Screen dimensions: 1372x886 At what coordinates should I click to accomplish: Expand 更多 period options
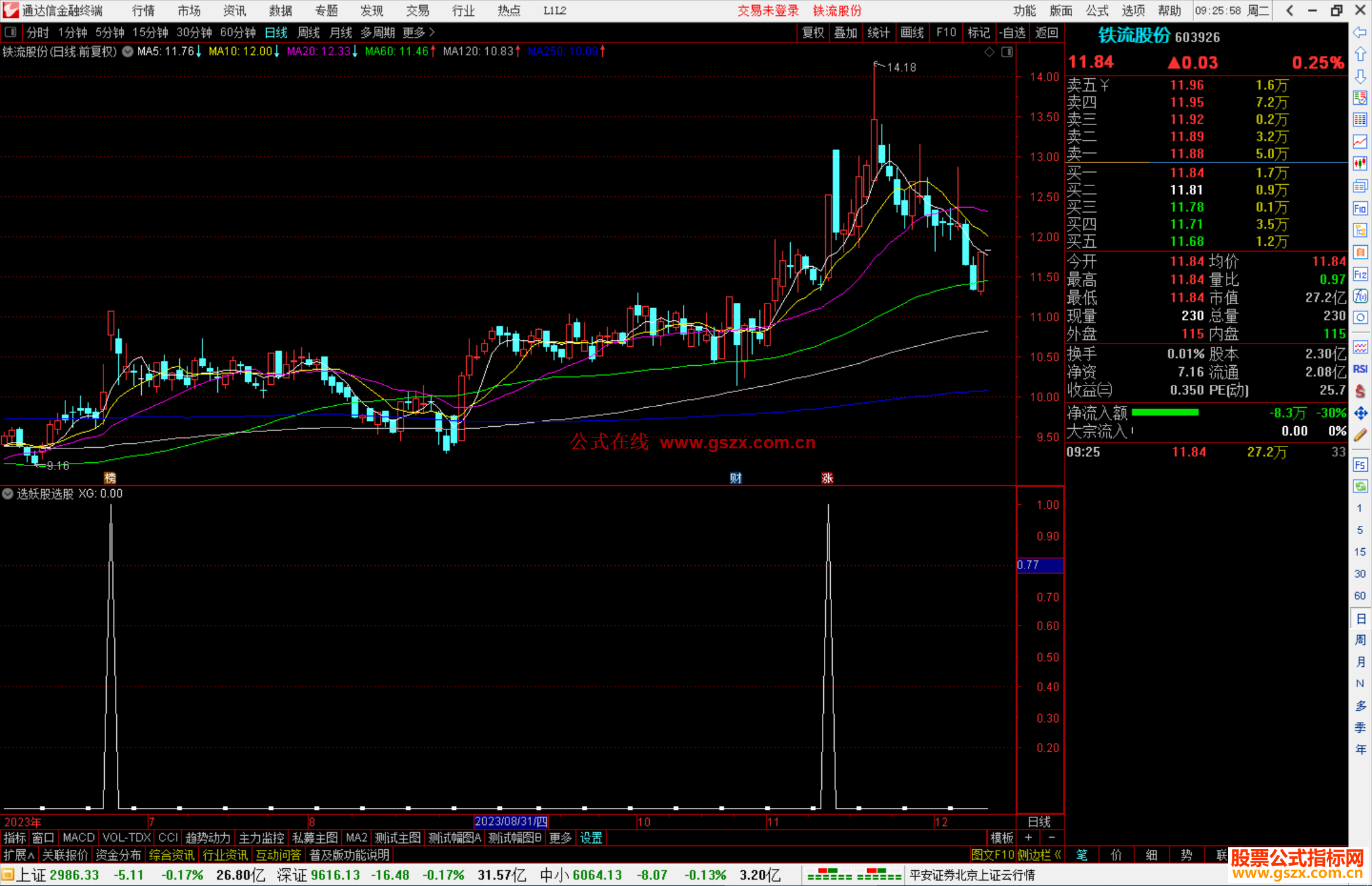click(x=419, y=32)
